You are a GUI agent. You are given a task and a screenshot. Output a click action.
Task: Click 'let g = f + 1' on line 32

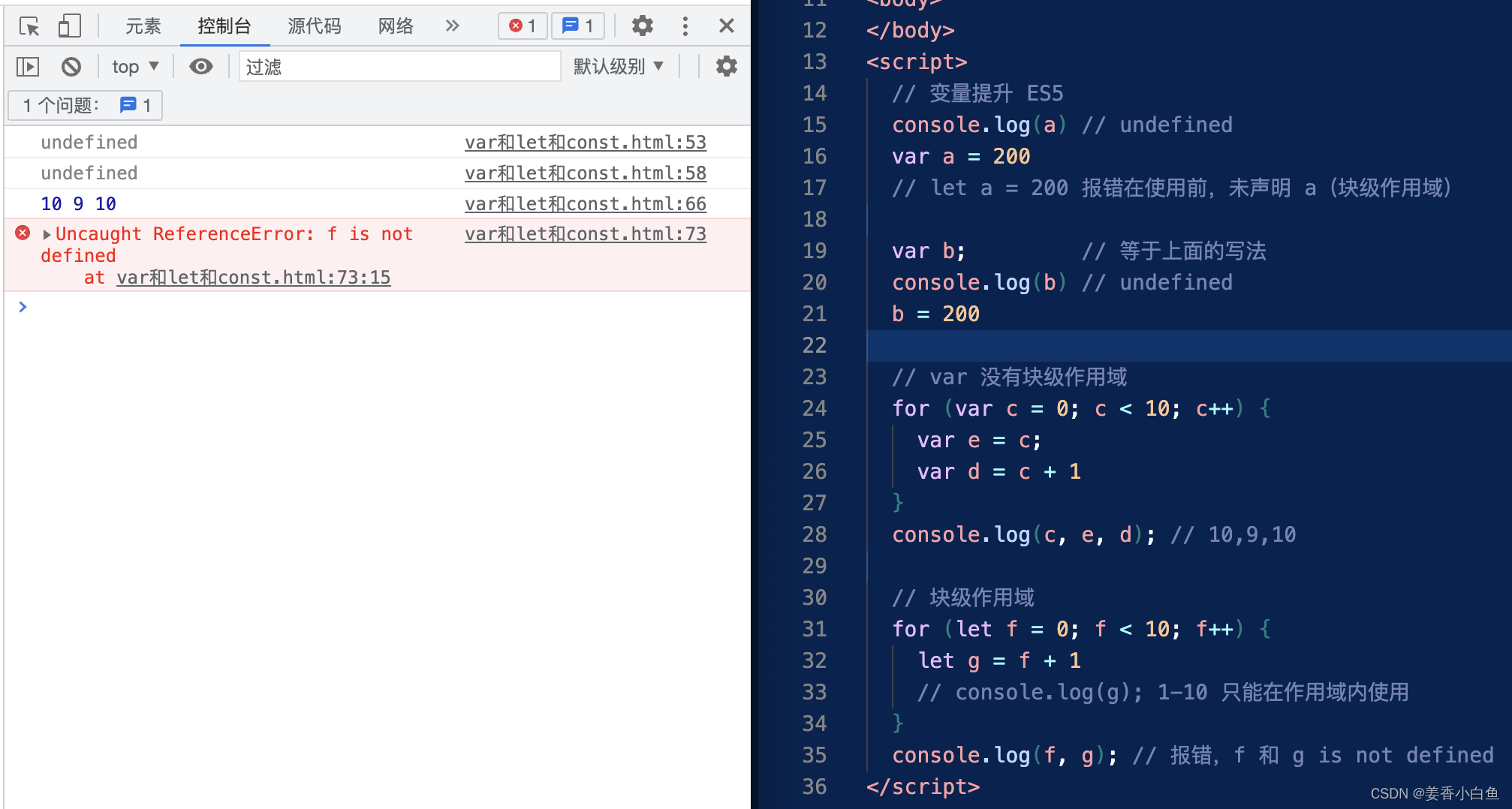click(999, 660)
